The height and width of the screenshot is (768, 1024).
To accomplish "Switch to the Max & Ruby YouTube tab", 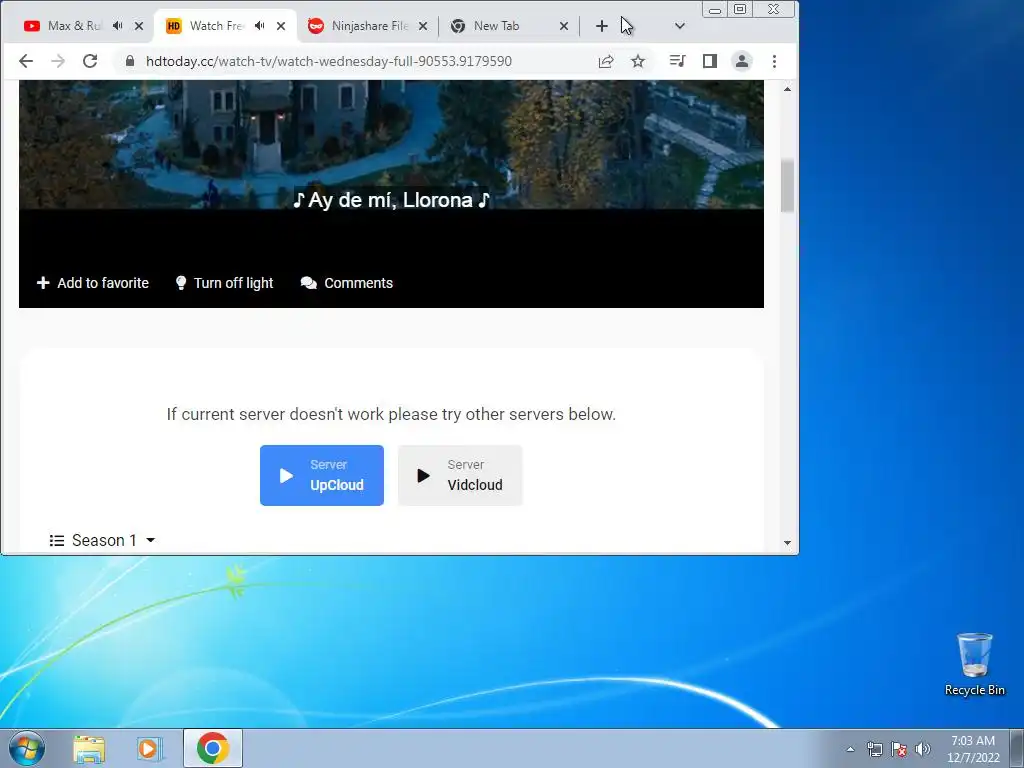I will click(77, 26).
